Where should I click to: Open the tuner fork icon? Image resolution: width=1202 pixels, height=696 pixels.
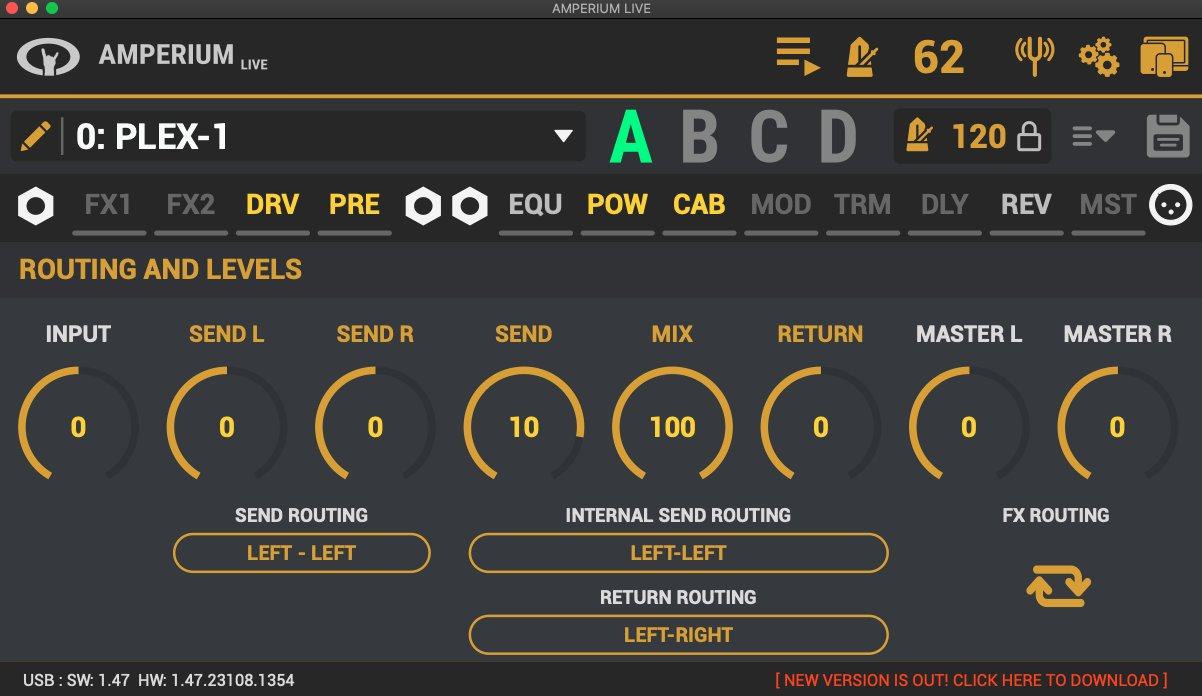(x=1034, y=57)
